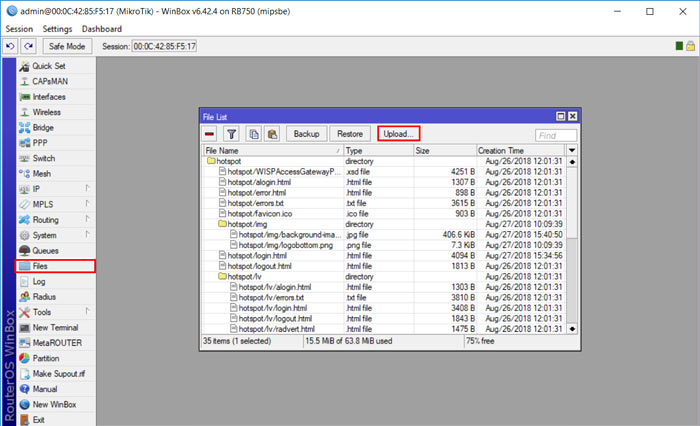Click the paste icon in File List toolbar

[x=270, y=133]
